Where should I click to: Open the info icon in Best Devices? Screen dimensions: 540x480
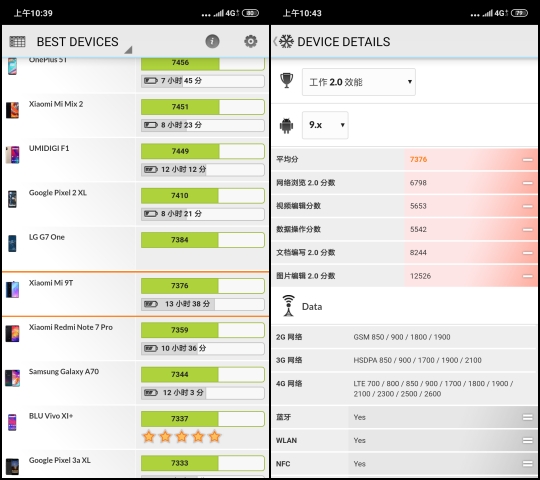(x=212, y=41)
